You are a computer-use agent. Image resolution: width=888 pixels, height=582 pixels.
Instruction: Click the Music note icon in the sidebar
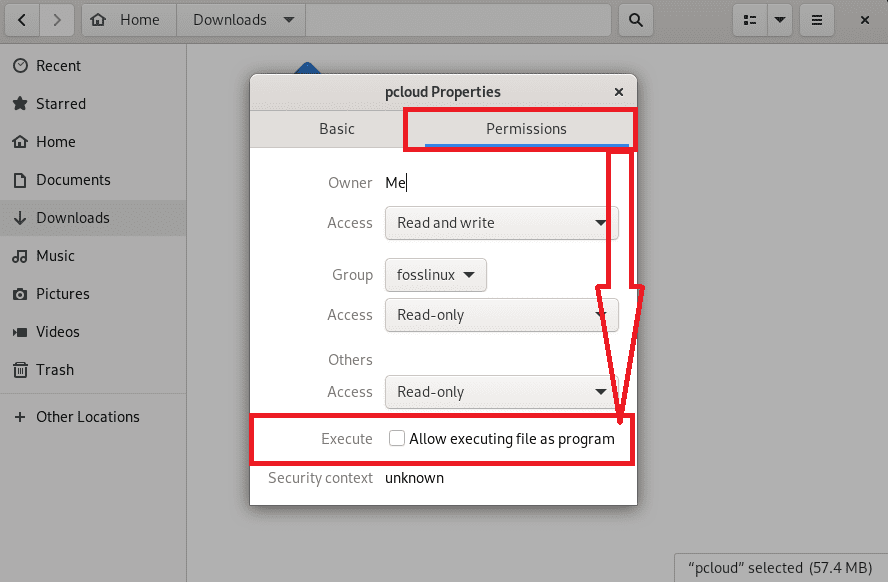tap(20, 256)
